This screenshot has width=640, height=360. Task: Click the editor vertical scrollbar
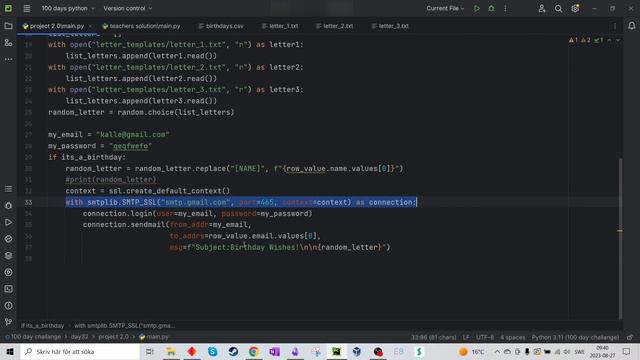[x=620, y=239]
